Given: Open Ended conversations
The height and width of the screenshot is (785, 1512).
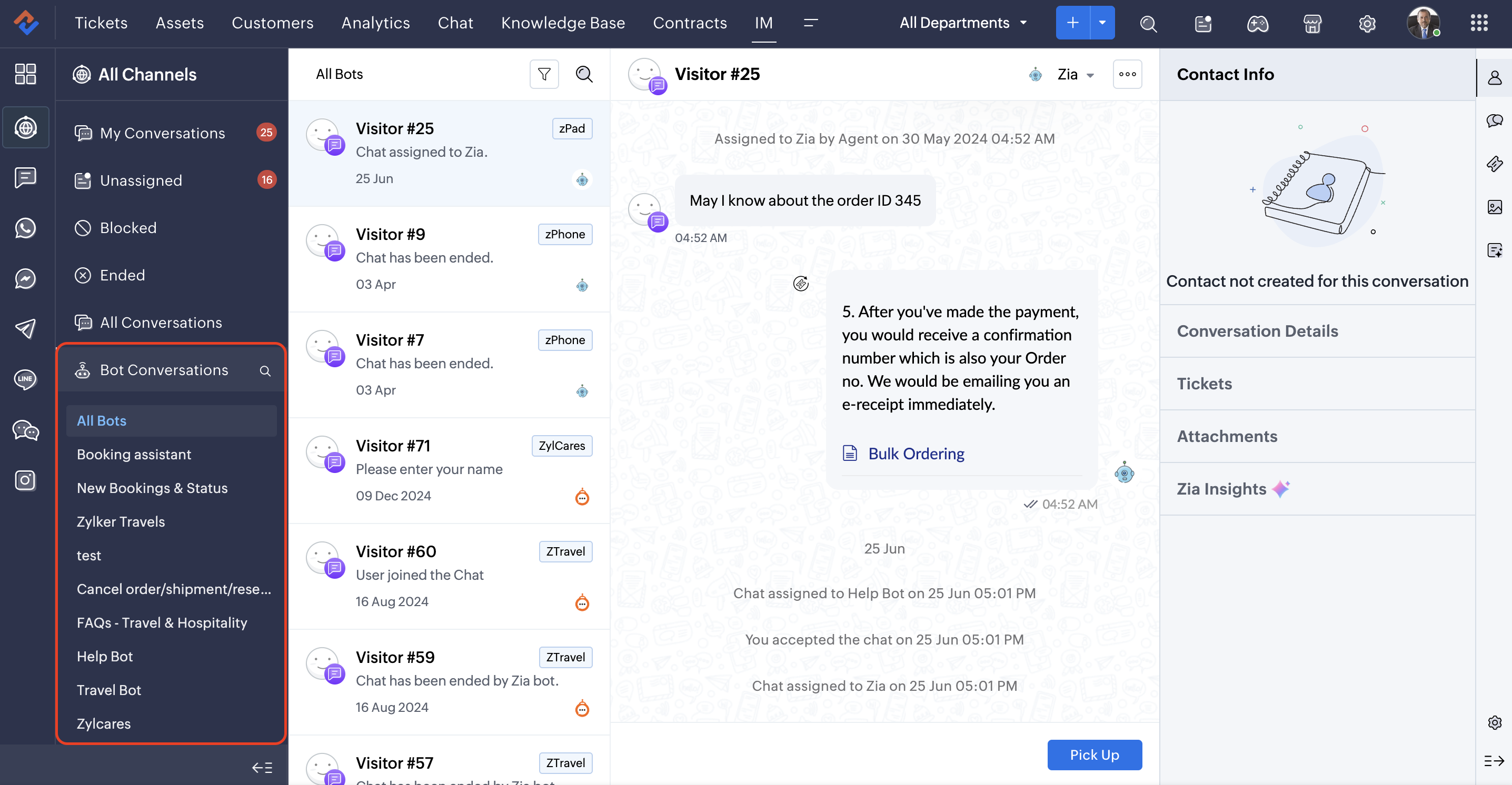Looking at the screenshot, I should [172, 275].
